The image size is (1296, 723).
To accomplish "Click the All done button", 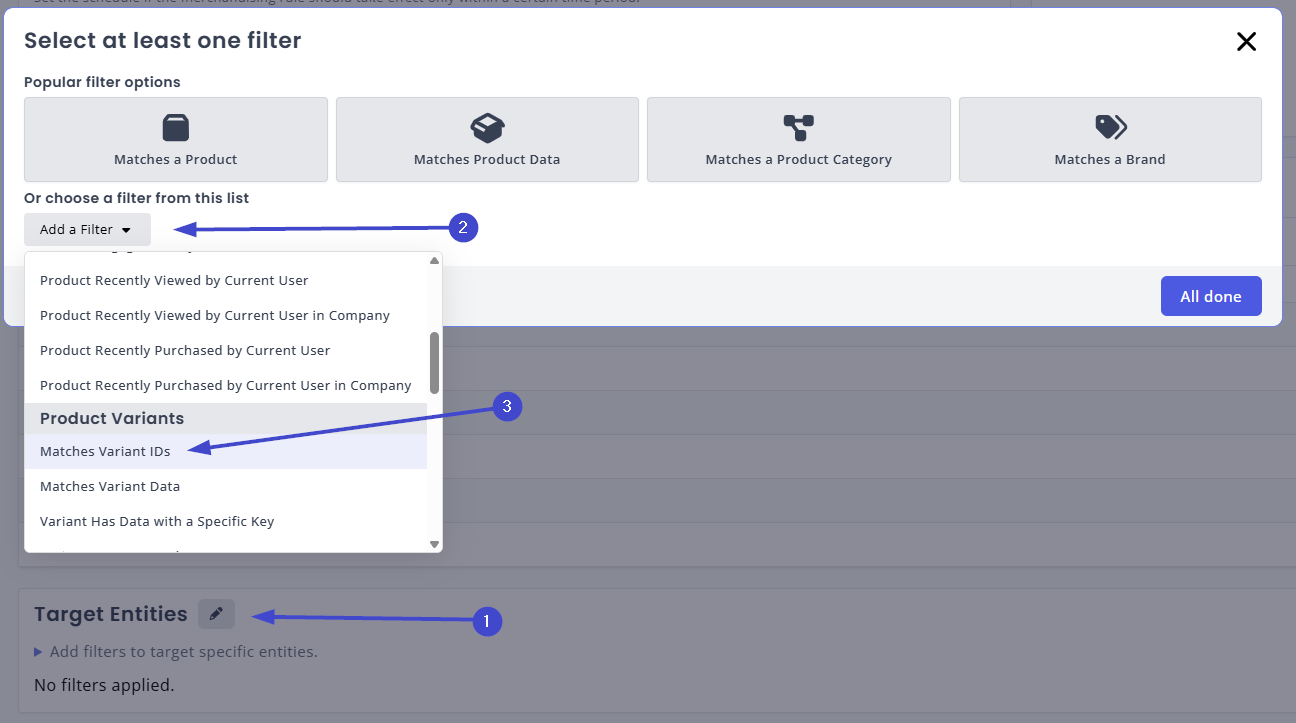I will point(1211,296).
